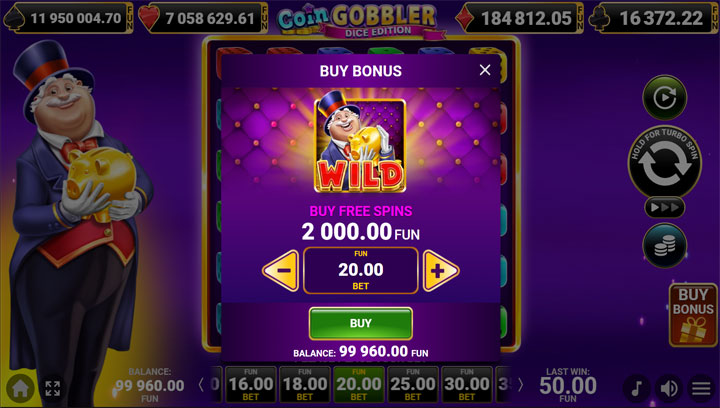720x408 pixels.
Task: Close the Buy Bonus dialog
Action: point(485,70)
